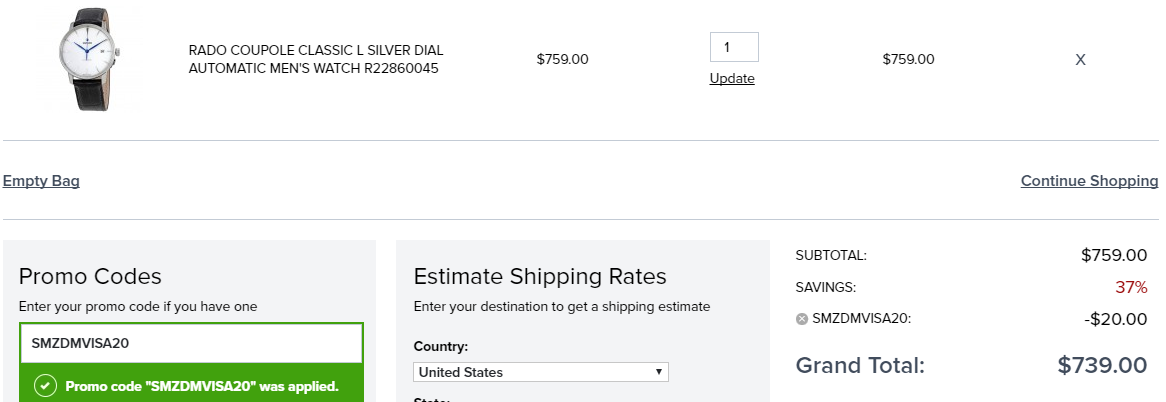Open the Rado Coupole Classic product title
Screen dimensions: 1166x402
point(316,59)
